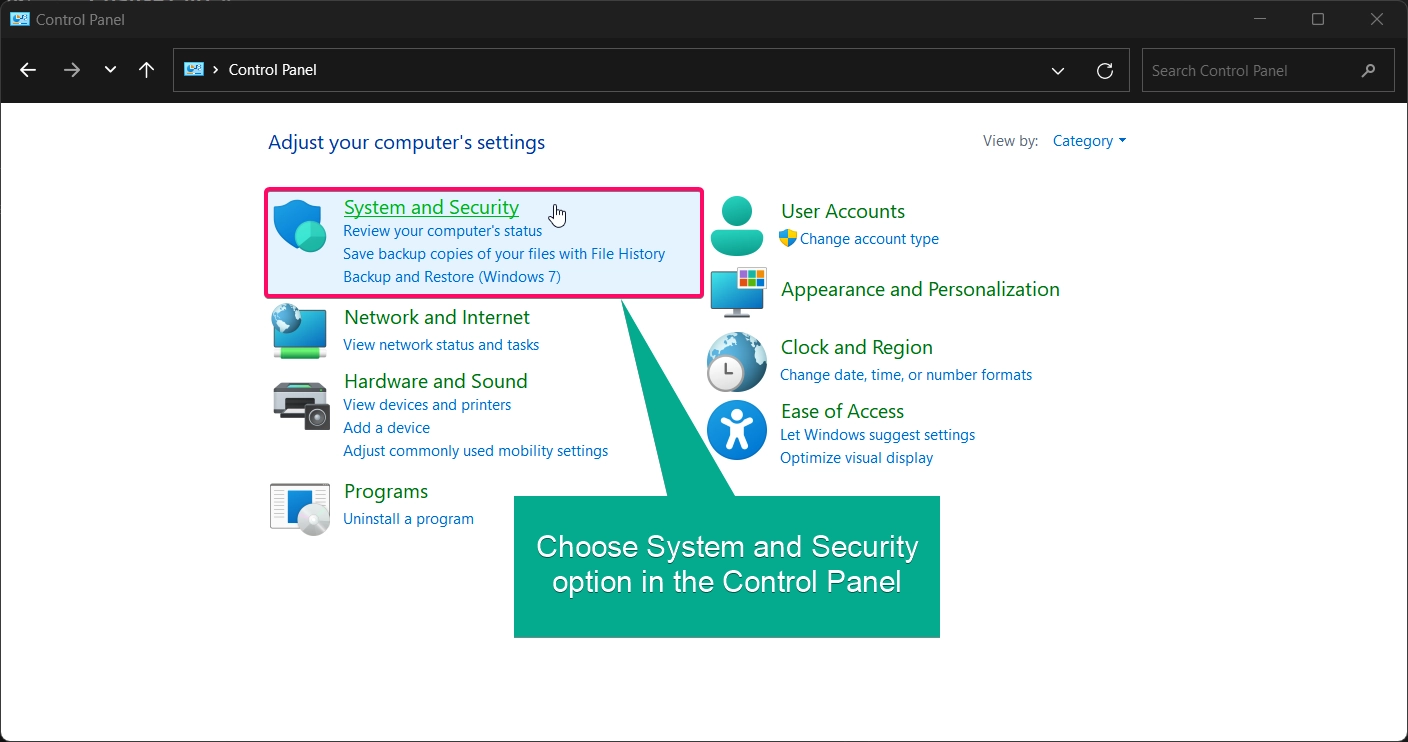The image size is (1408, 742).
Task: Click the address bar Control Panel icon
Action: [194, 70]
